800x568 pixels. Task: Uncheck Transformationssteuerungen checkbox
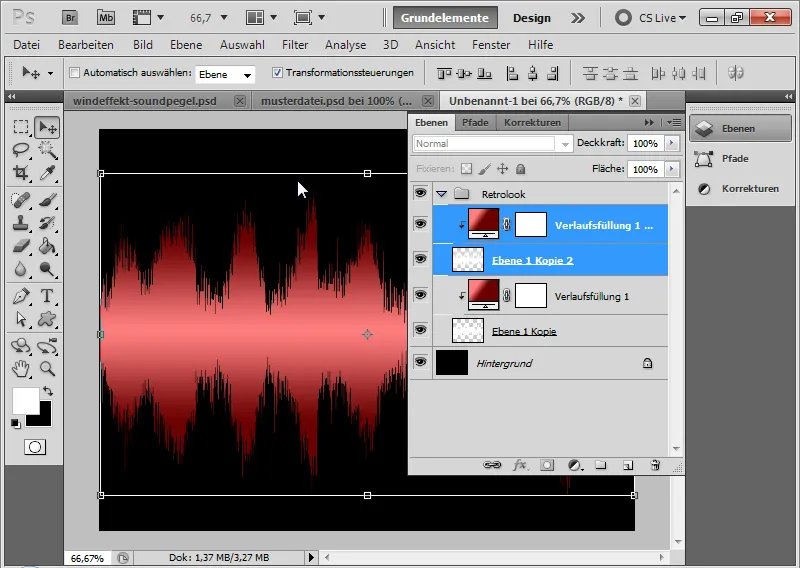coord(277,72)
